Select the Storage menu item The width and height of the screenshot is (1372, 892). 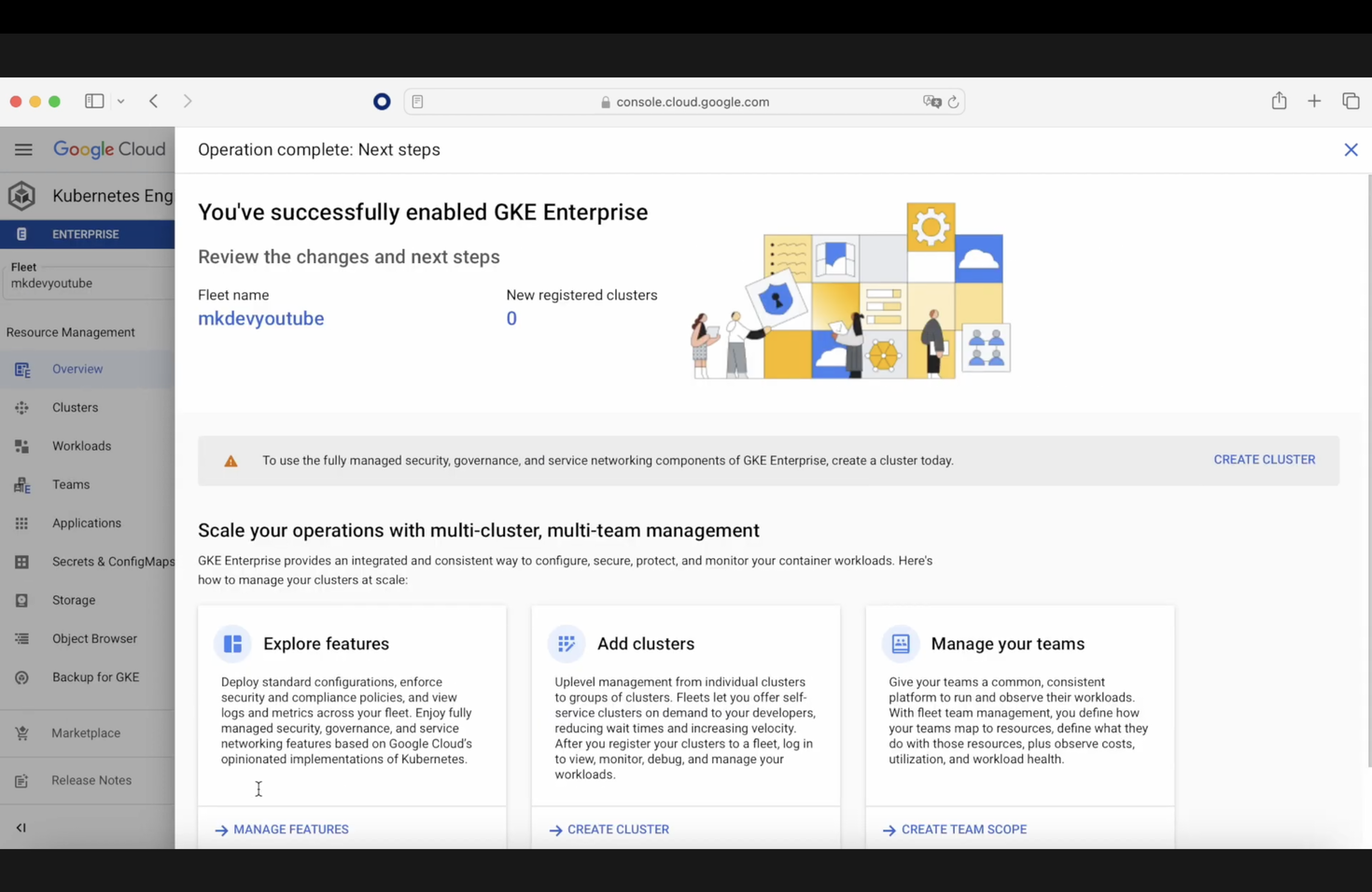[x=88, y=600]
